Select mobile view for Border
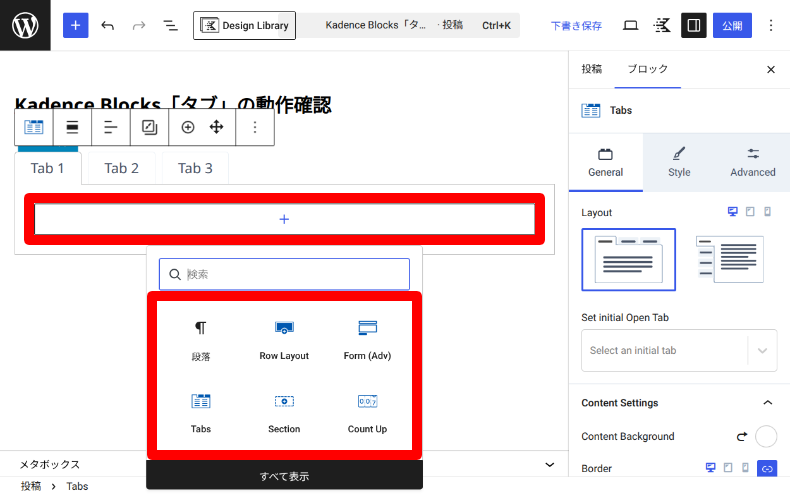The height and width of the screenshot is (496, 790). (745, 468)
